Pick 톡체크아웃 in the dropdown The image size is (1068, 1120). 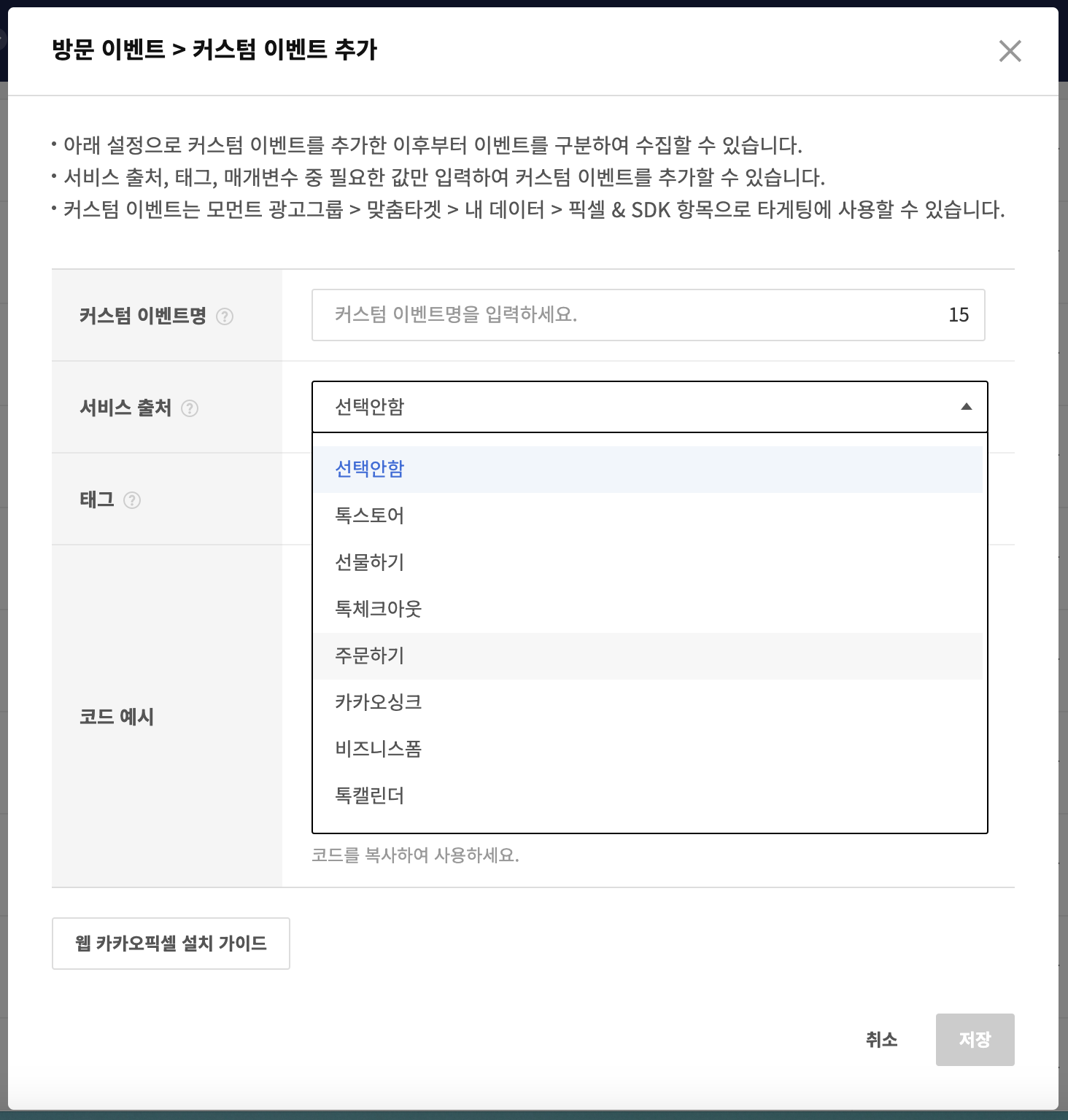378,609
